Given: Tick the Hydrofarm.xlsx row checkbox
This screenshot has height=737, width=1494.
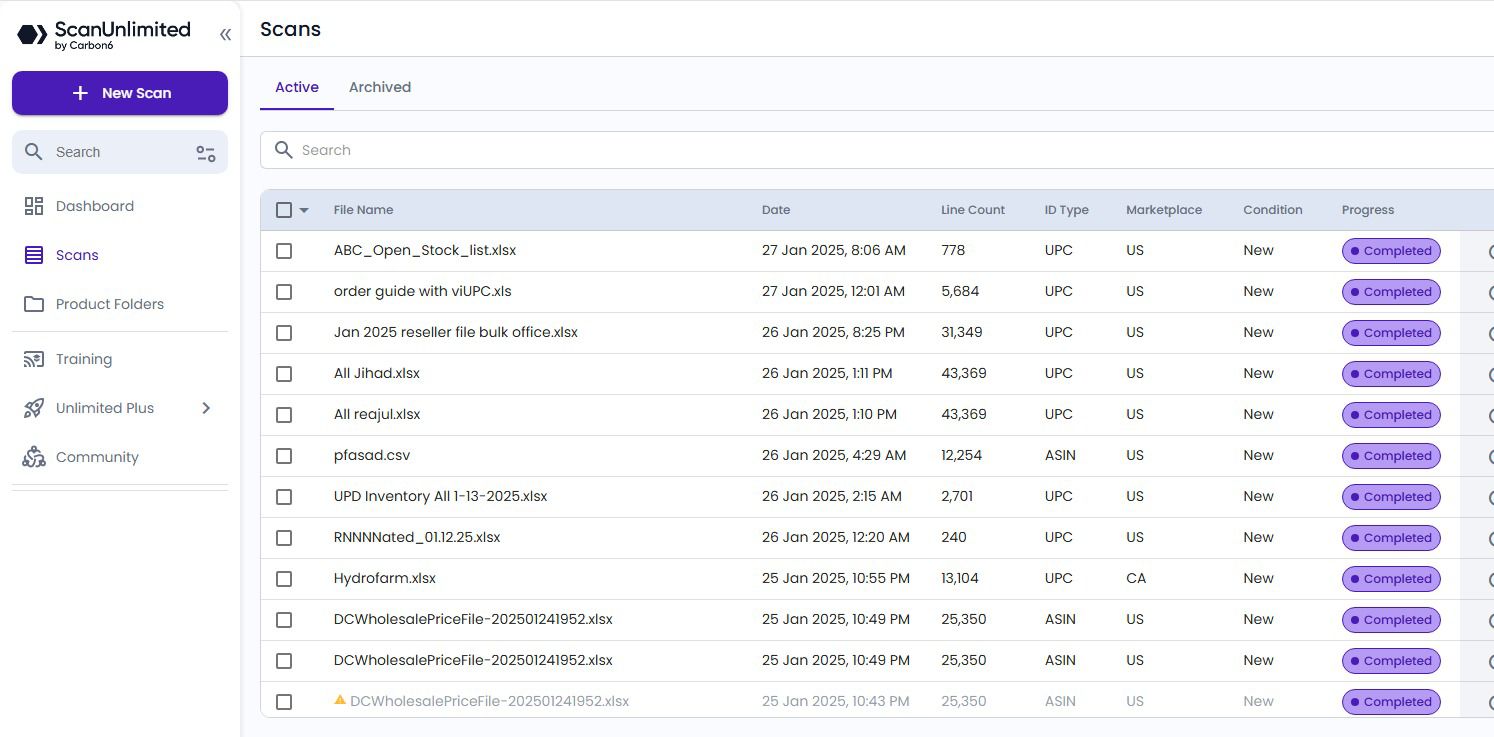Looking at the screenshot, I should [x=284, y=579].
